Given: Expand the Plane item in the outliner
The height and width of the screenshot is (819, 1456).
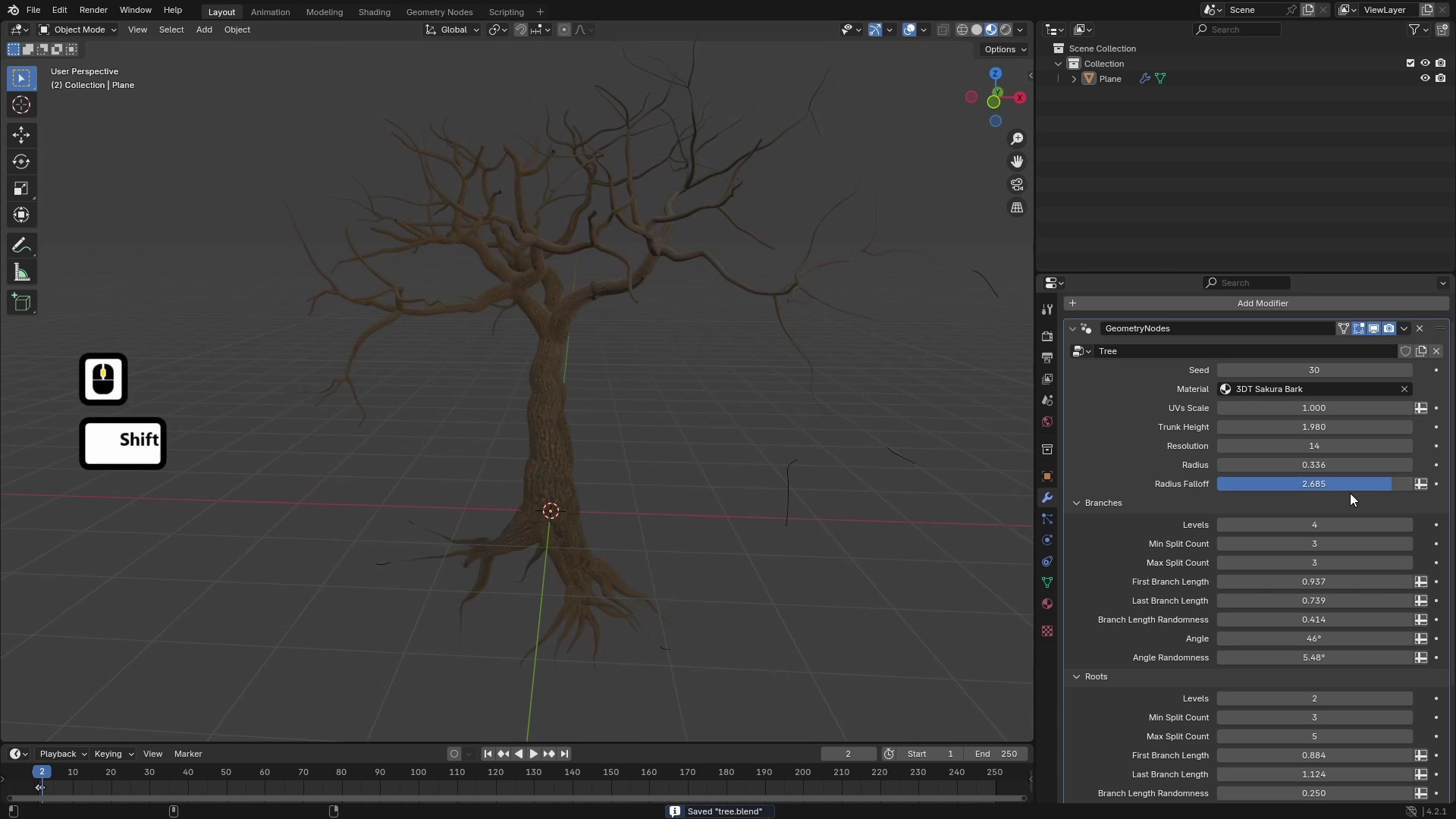Looking at the screenshot, I should pos(1072,78).
